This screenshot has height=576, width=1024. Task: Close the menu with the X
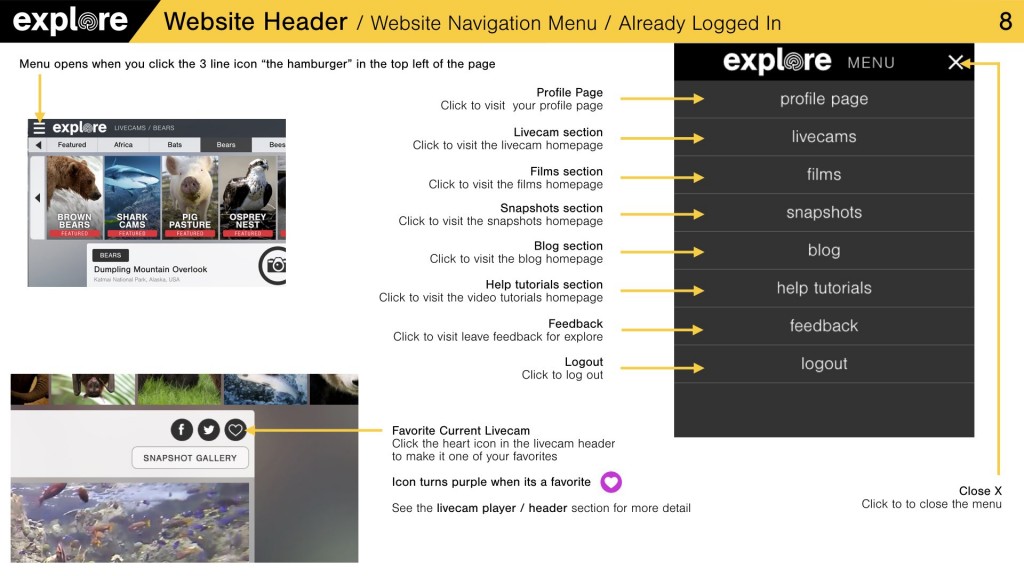[956, 63]
